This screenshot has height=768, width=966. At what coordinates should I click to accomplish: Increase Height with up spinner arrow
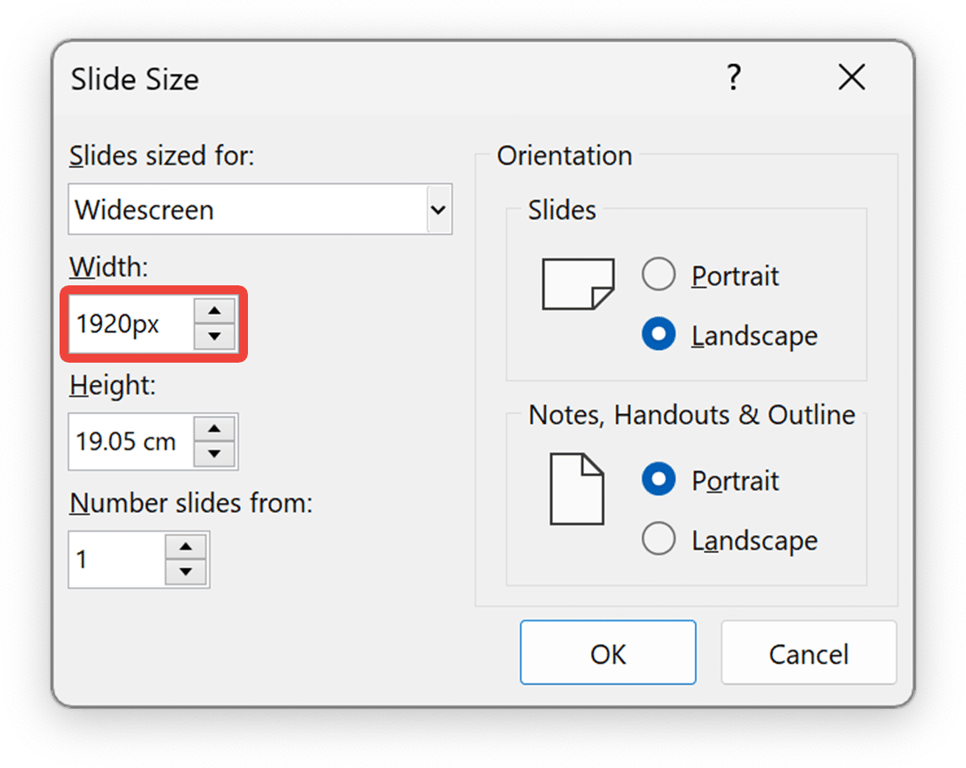[213, 429]
